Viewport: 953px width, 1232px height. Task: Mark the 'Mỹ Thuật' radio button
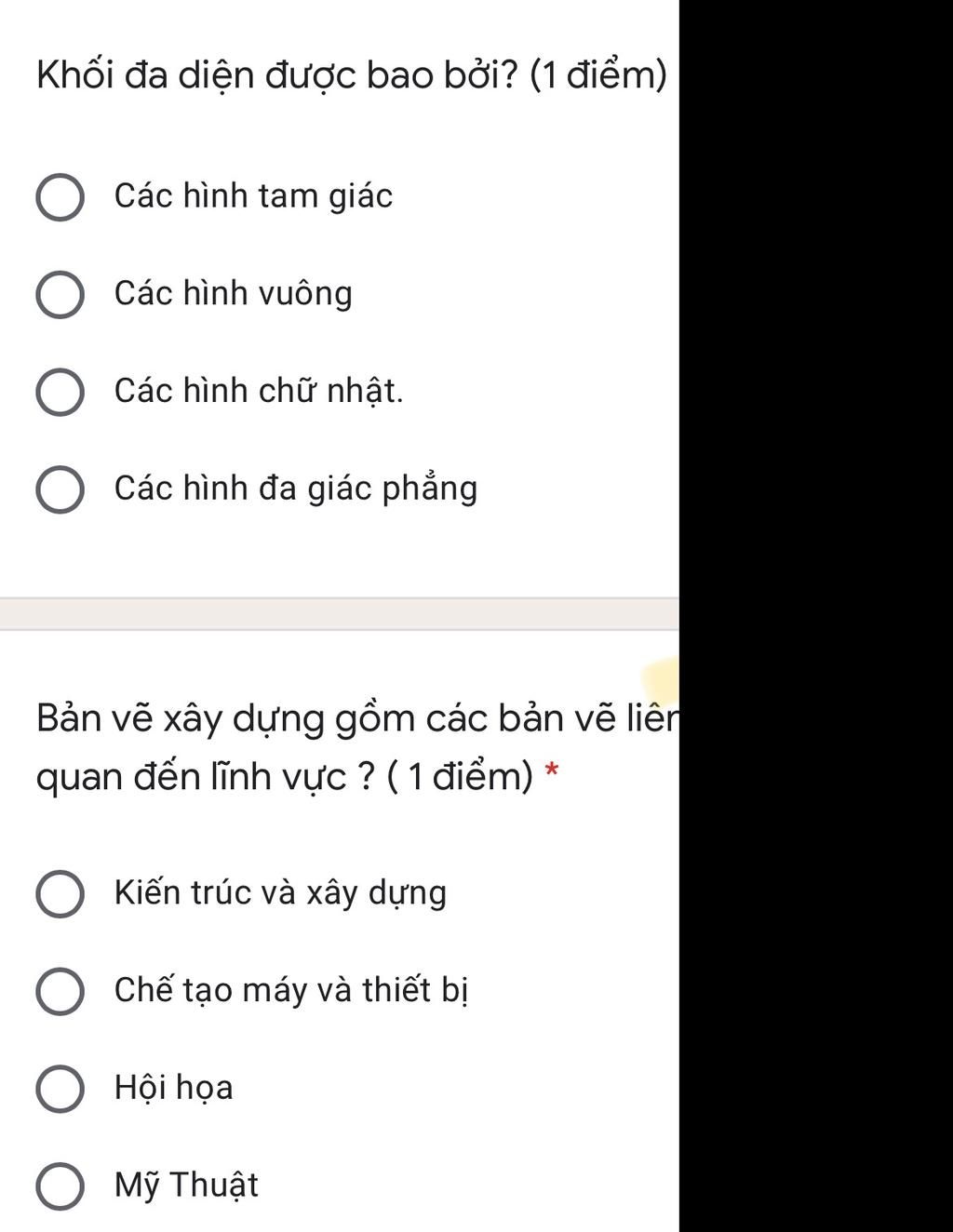[60, 1186]
